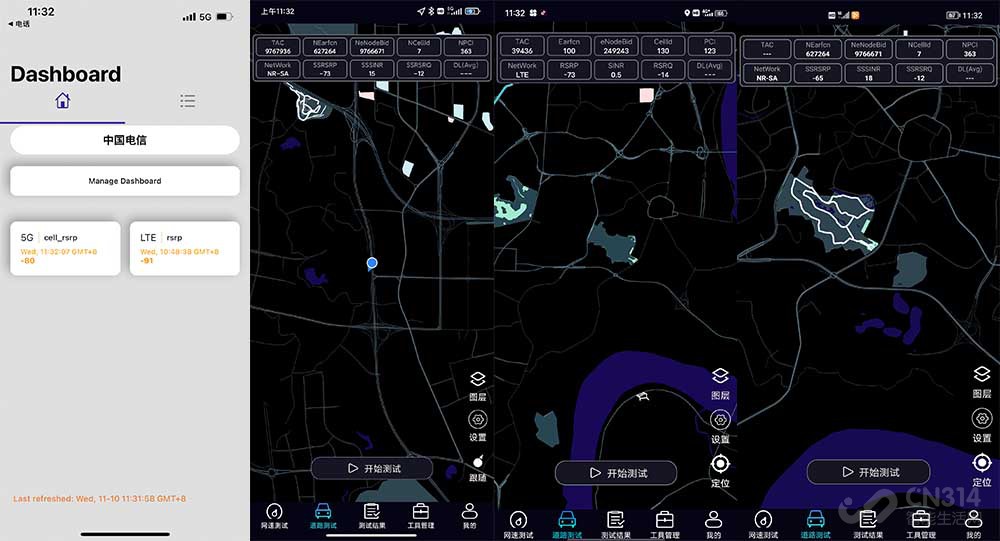Tap the eNodeBid 249243 cell

(x=616, y=46)
